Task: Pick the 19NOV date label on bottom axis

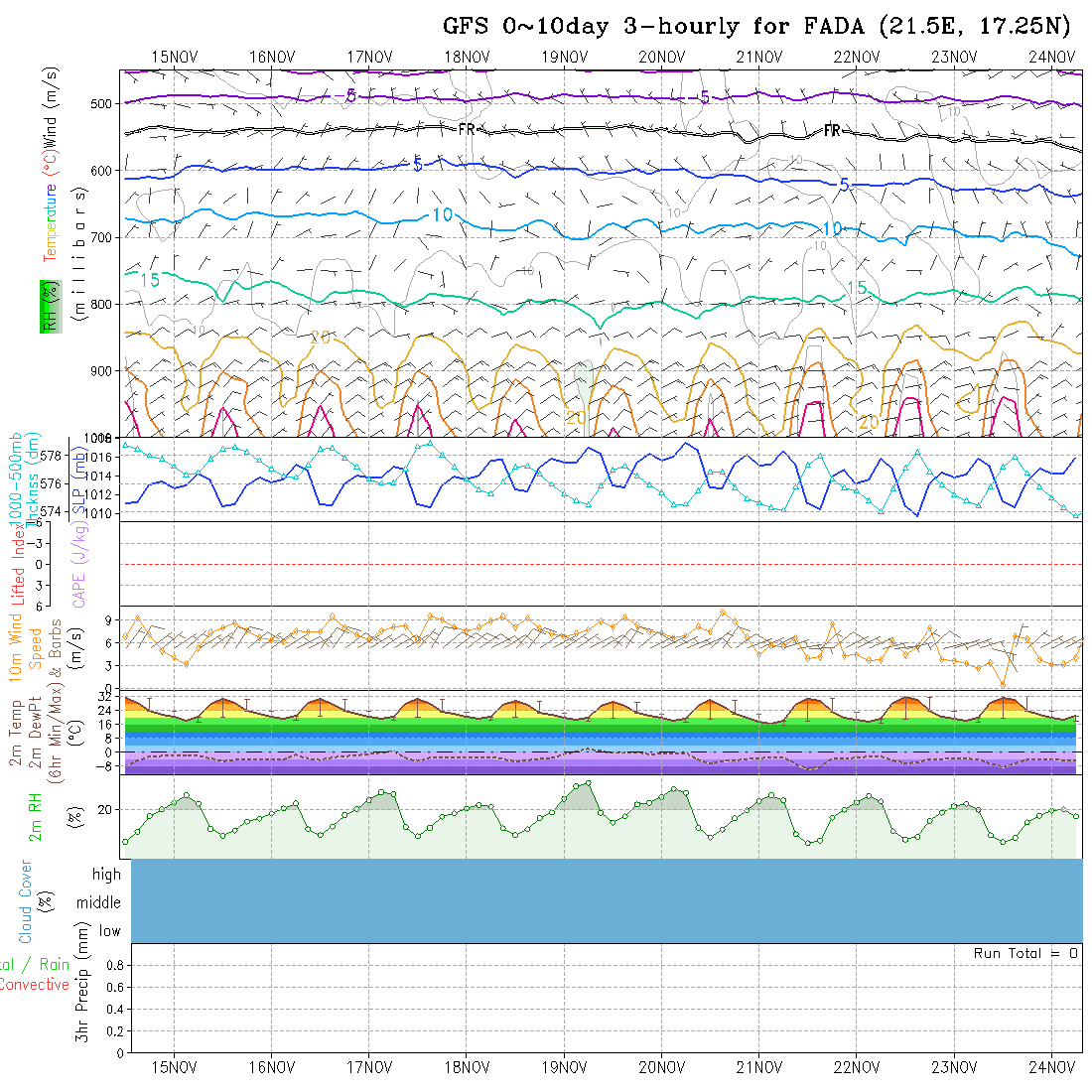Action: tap(563, 1067)
